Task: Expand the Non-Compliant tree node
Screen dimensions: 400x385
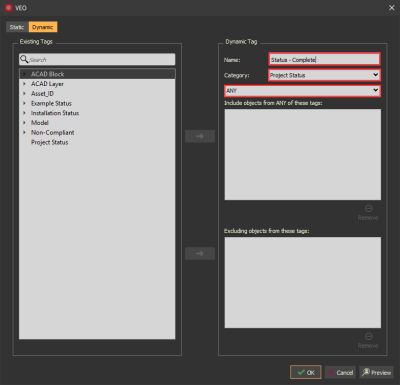Action: 24,132
